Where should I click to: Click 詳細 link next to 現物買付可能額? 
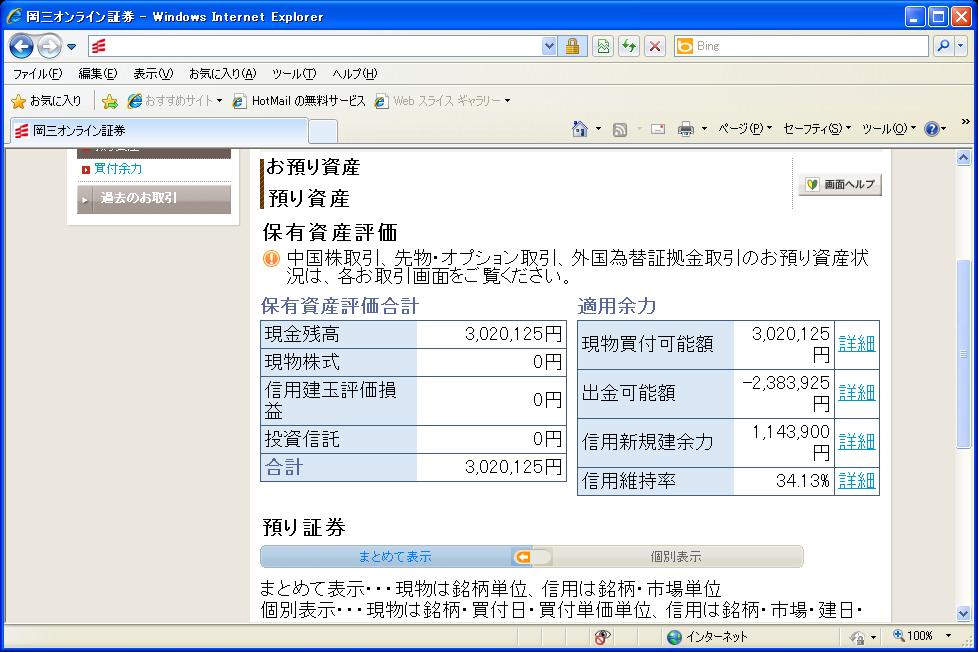[x=856, y=344]
